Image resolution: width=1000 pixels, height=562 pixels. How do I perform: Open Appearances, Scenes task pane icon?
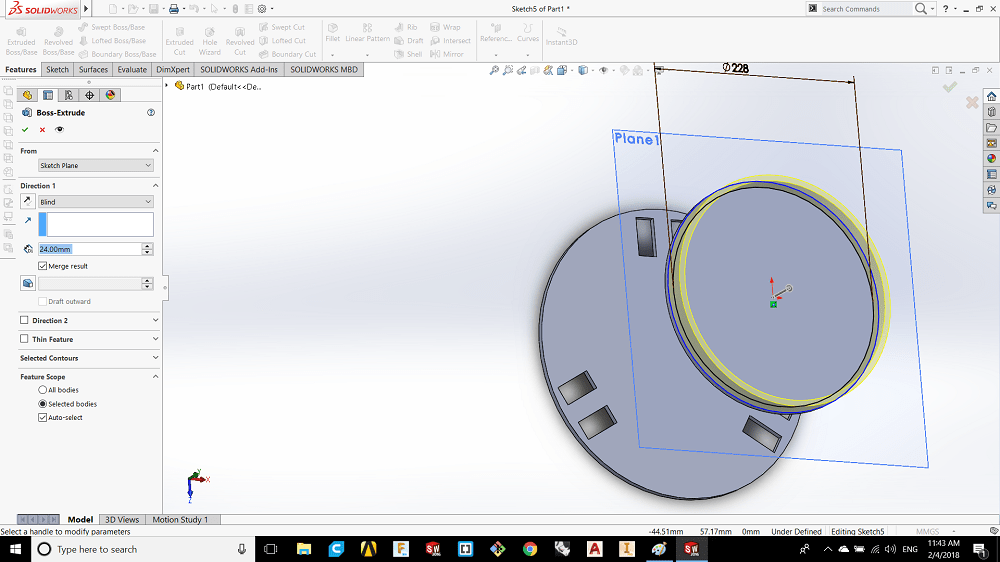(x=991, y=159)
